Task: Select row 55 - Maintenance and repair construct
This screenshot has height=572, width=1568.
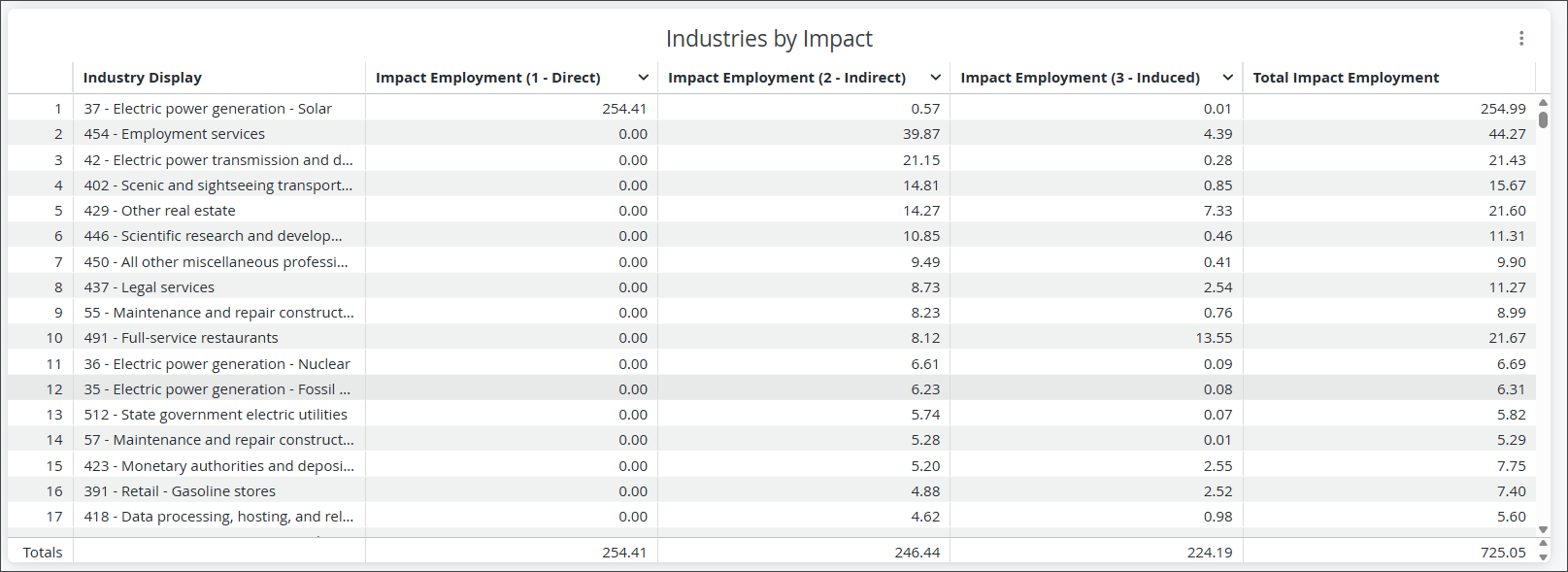Action: point(772,313)
